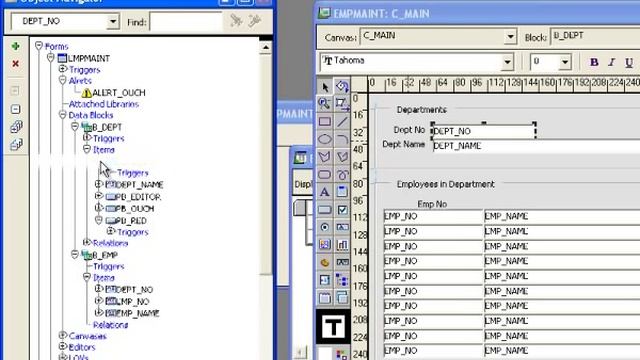Viewport: 640px width, 360px height.
Task: Open the Tahoma font dropdown
Action: [507, 62]
